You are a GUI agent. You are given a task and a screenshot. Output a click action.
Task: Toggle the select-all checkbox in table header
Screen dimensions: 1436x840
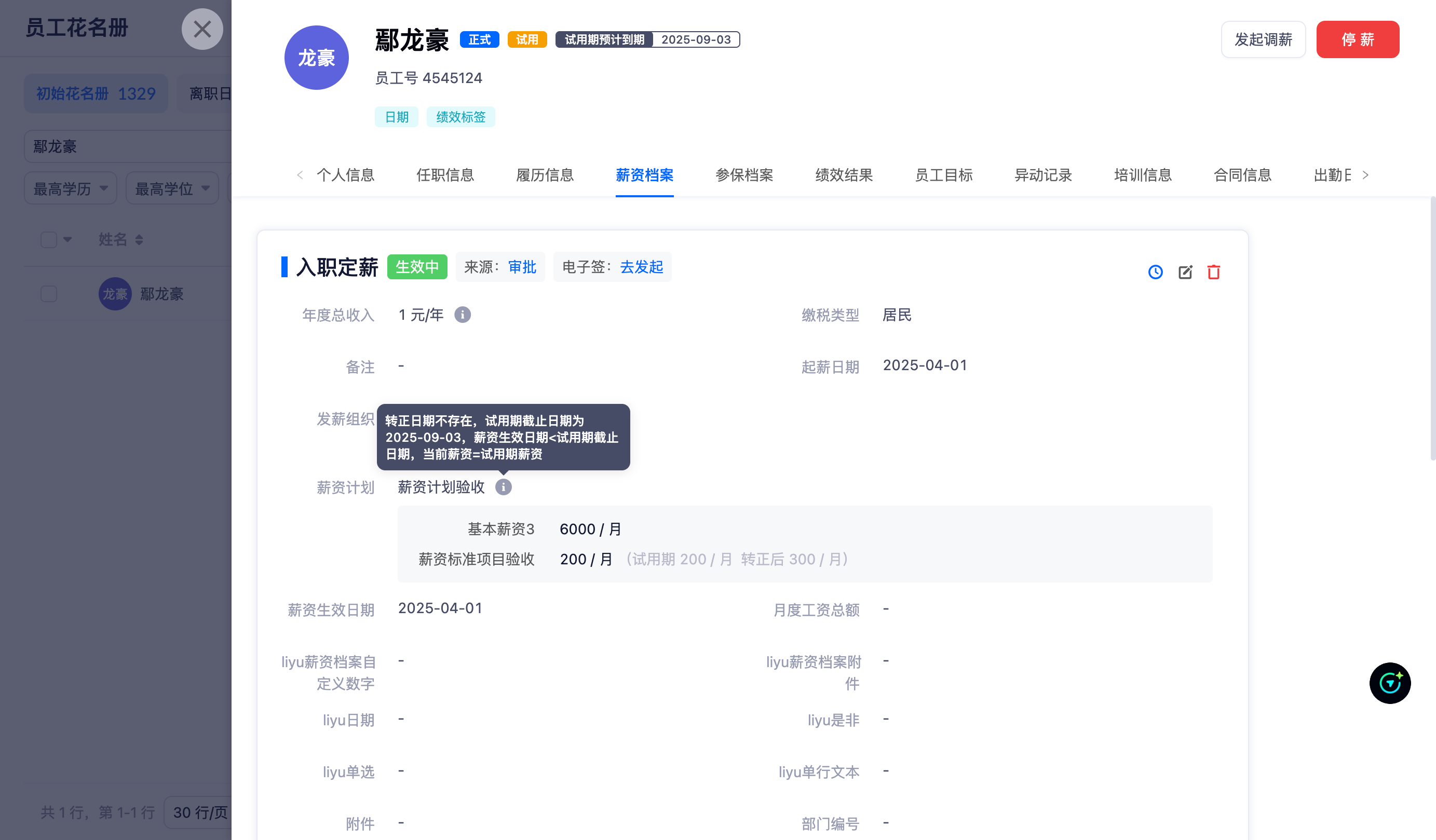click(x=49, y=239)
